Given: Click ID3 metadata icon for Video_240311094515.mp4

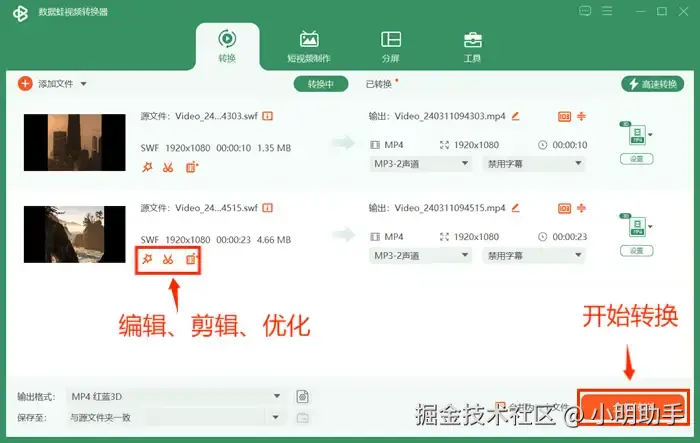Looking at the screenshot, I should tap(564, 208).
